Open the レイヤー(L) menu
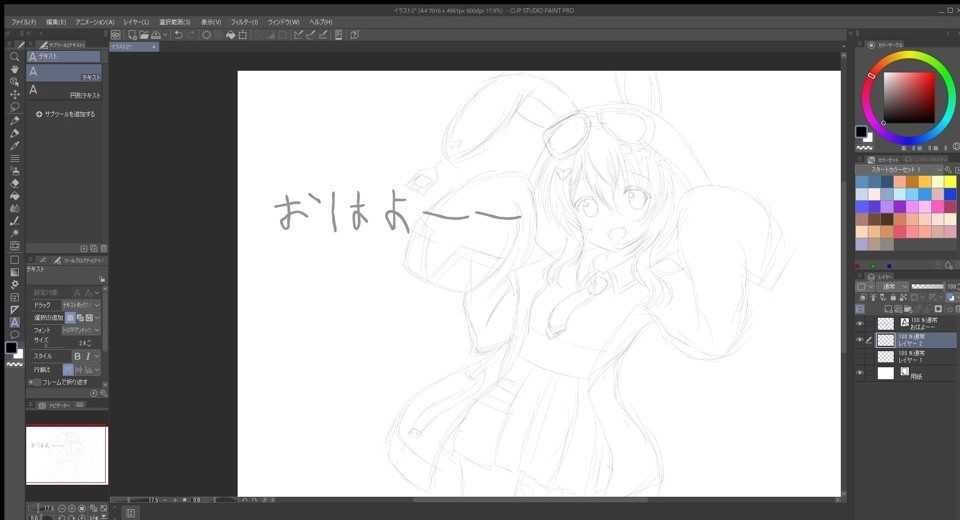Image resolution: width=960 pixels, height=520 pixels. click(x=136, y=21)
